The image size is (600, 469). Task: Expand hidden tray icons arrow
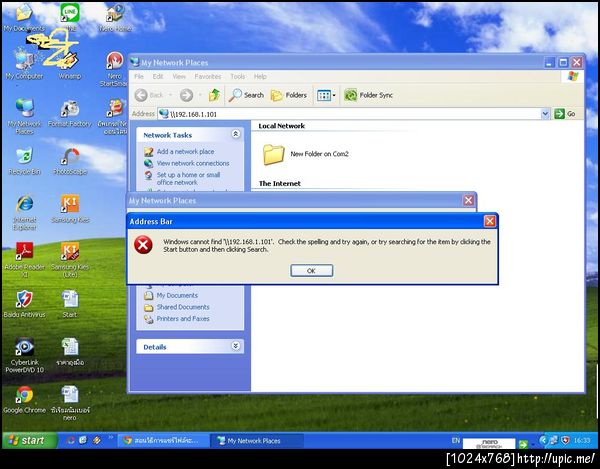tap(543, 440)
